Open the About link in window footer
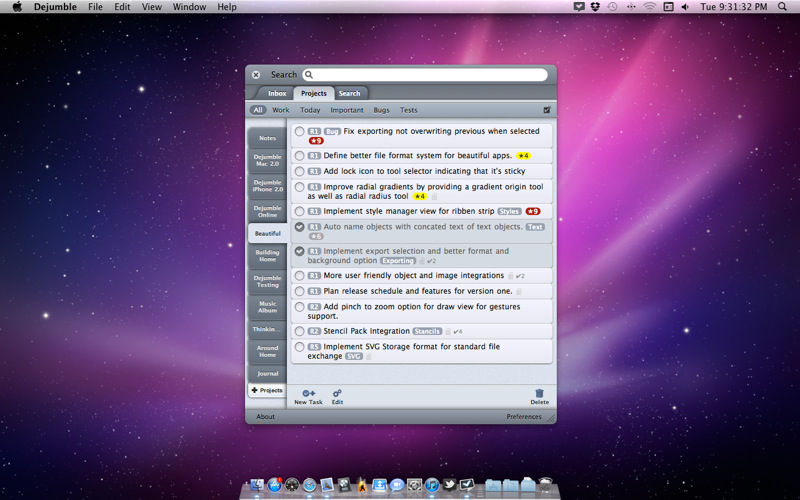This screenshot has width=800, height=500. click(265, 417)
